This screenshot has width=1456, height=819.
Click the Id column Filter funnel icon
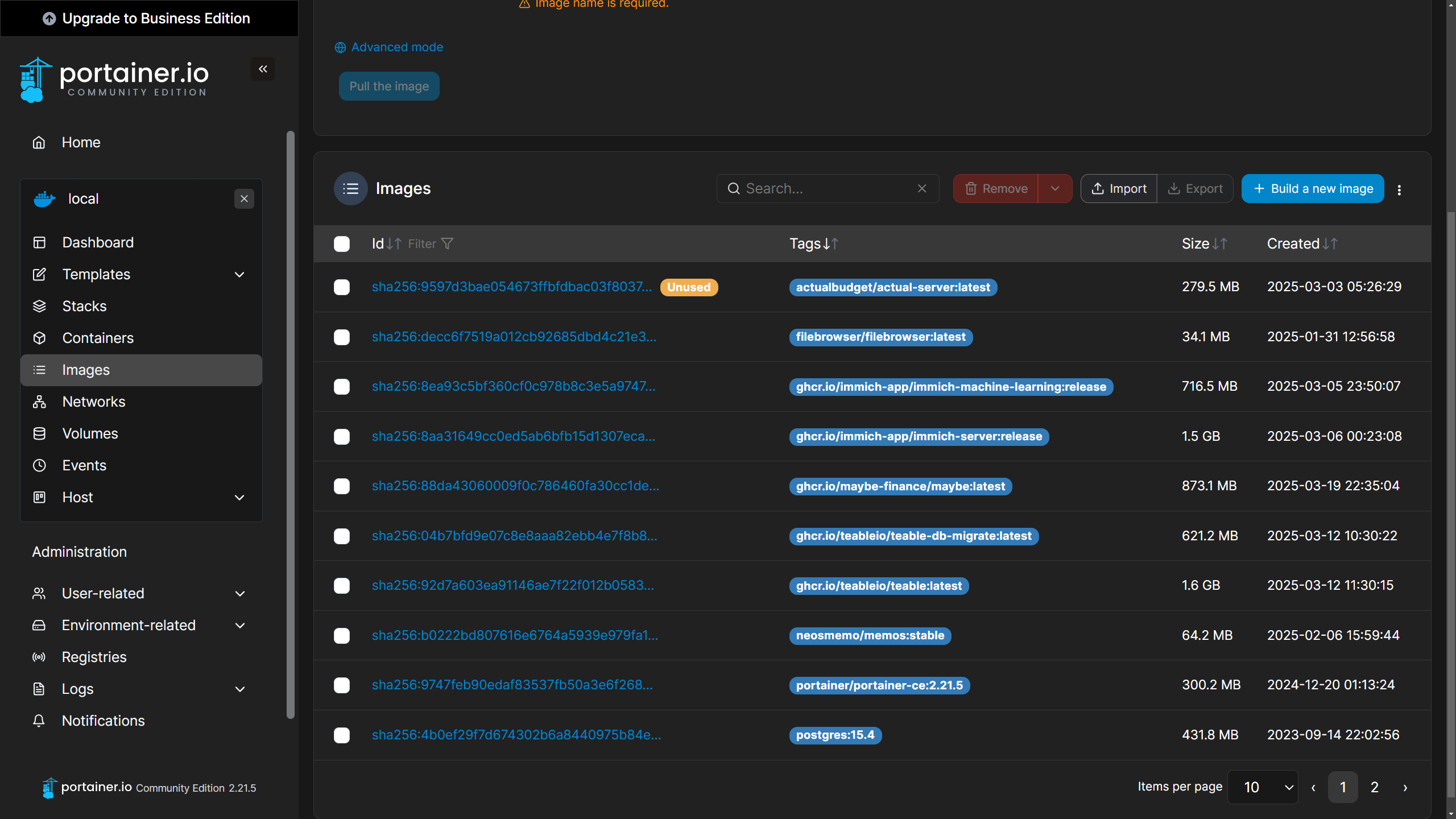pos(448,243)
